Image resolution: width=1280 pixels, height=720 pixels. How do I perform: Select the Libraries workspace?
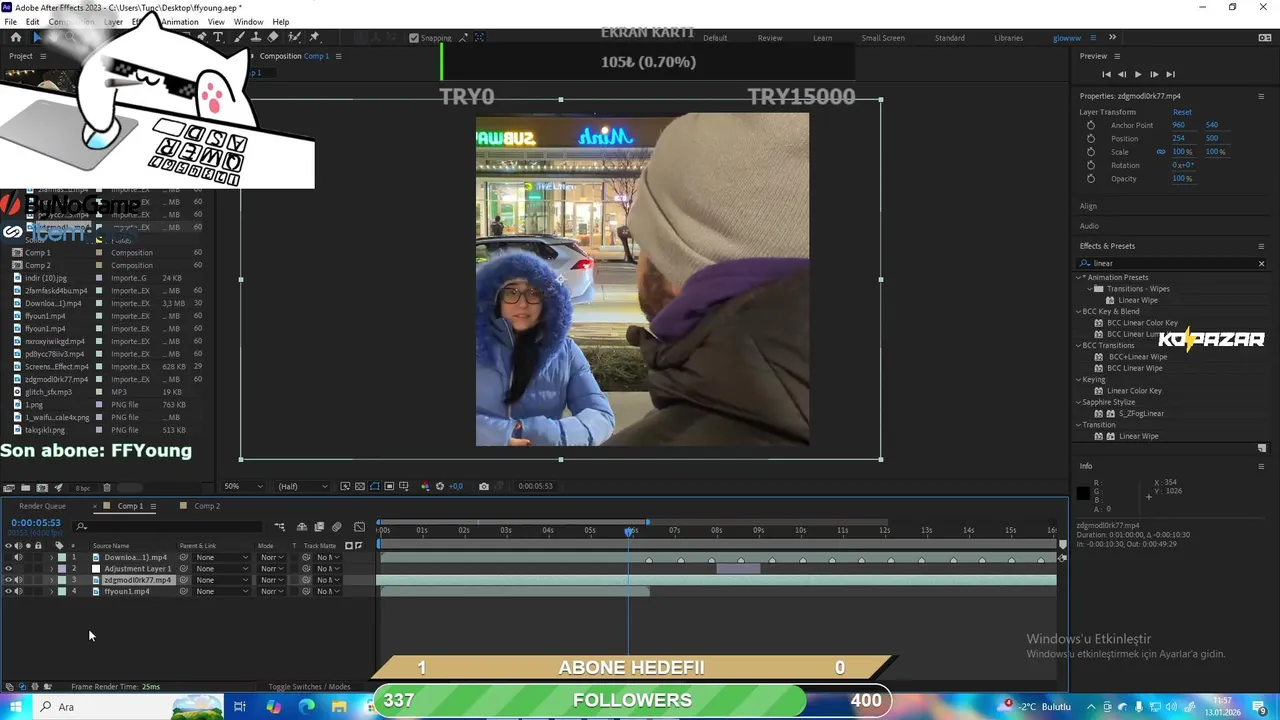(1008, 38)
